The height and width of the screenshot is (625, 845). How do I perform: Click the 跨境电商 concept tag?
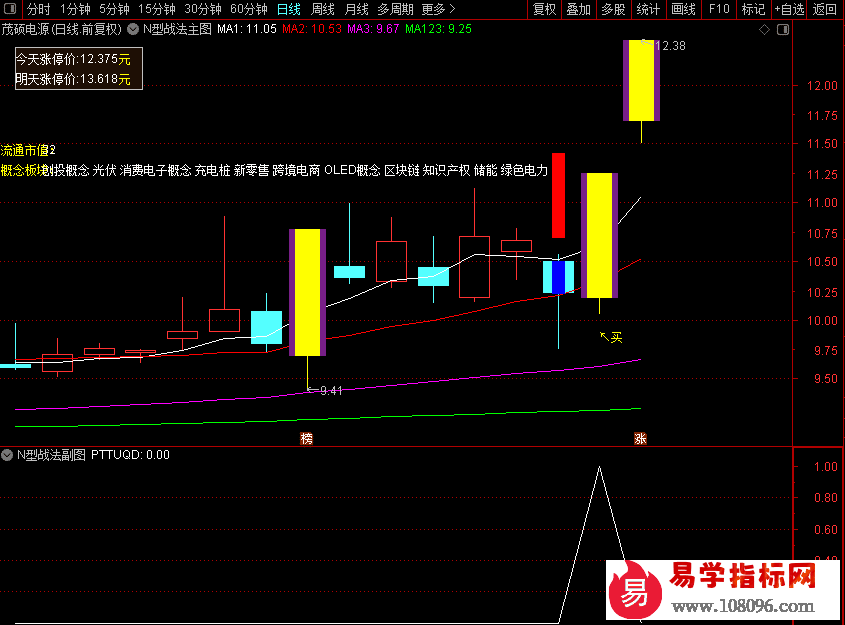296,170
